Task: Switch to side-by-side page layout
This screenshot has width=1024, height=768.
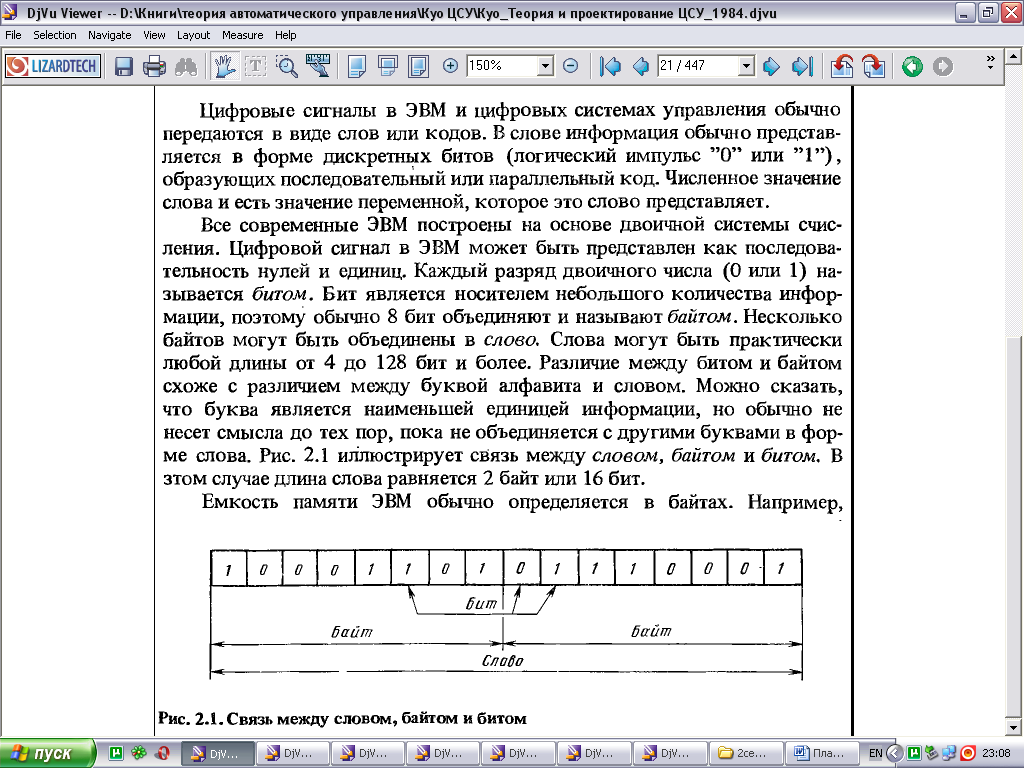Action: point(418,66)
